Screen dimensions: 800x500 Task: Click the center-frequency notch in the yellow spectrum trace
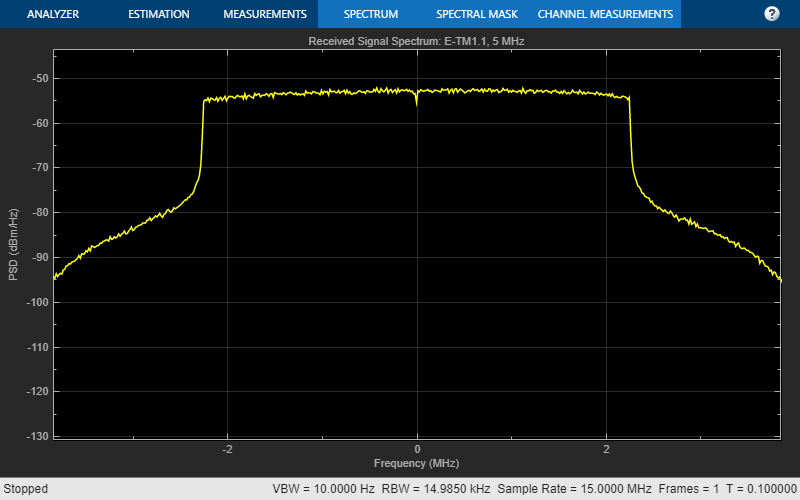pyautogui.click(x=416, y=99)
